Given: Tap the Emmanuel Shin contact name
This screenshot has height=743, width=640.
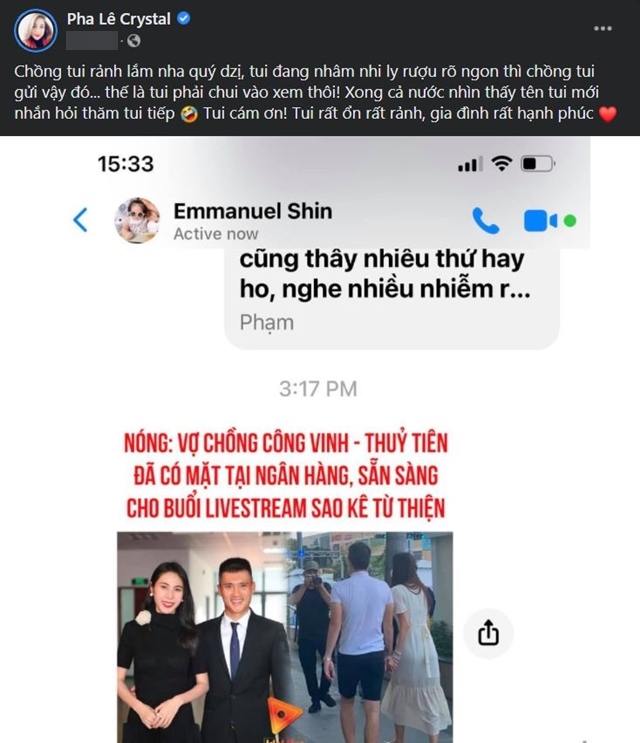Looking at the screenshot, I should [x=252, y=211].
